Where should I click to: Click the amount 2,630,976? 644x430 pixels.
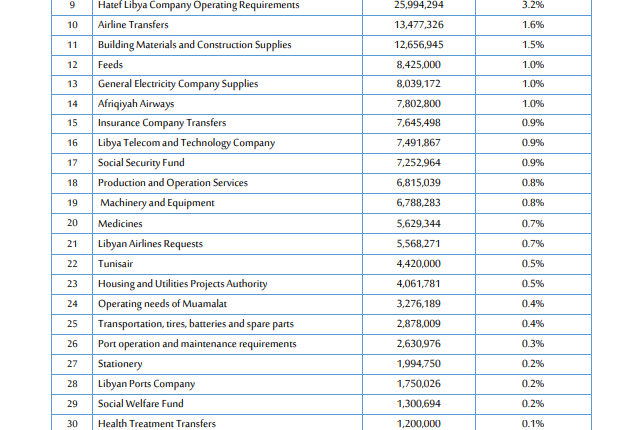pos(419,344)
